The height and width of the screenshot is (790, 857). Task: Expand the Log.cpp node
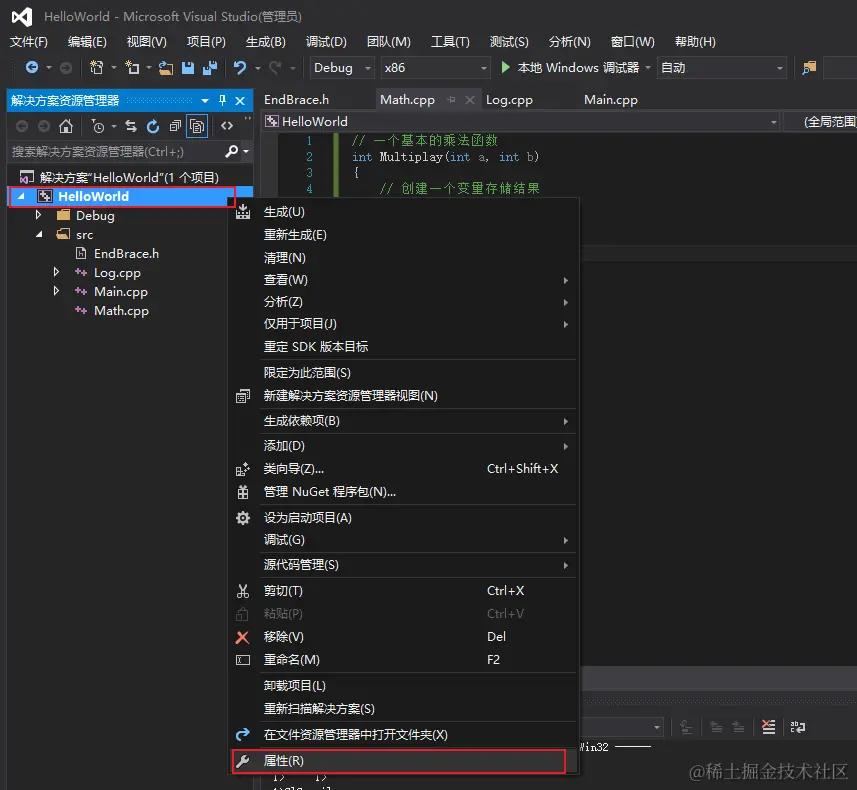point(56,272)
